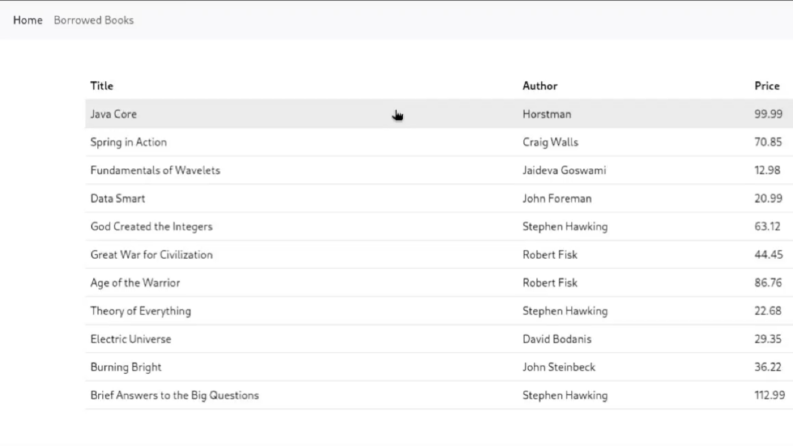Viewport: 793px width, 446px height.
Task: Click the author John Foreman cell
Action: coord(557,199)
